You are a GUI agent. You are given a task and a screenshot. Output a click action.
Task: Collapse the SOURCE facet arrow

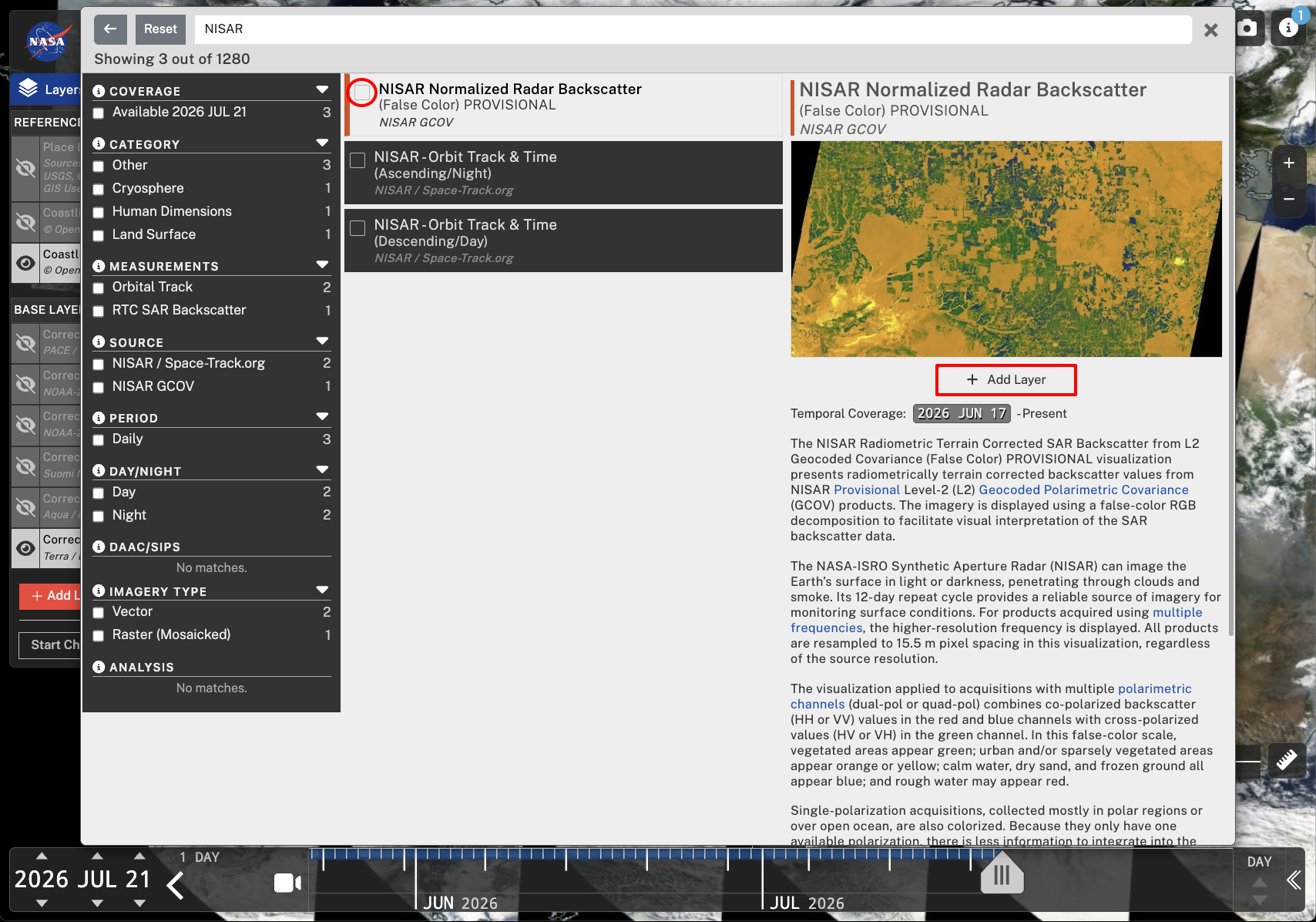coord(322,342)
